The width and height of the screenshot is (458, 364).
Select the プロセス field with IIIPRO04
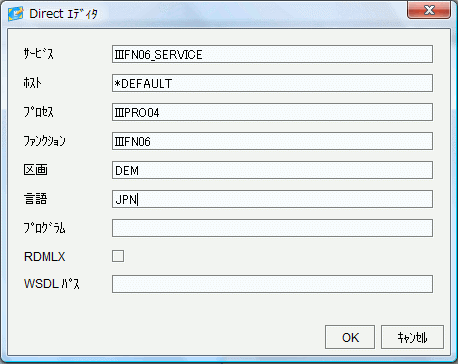coord(272,112)
